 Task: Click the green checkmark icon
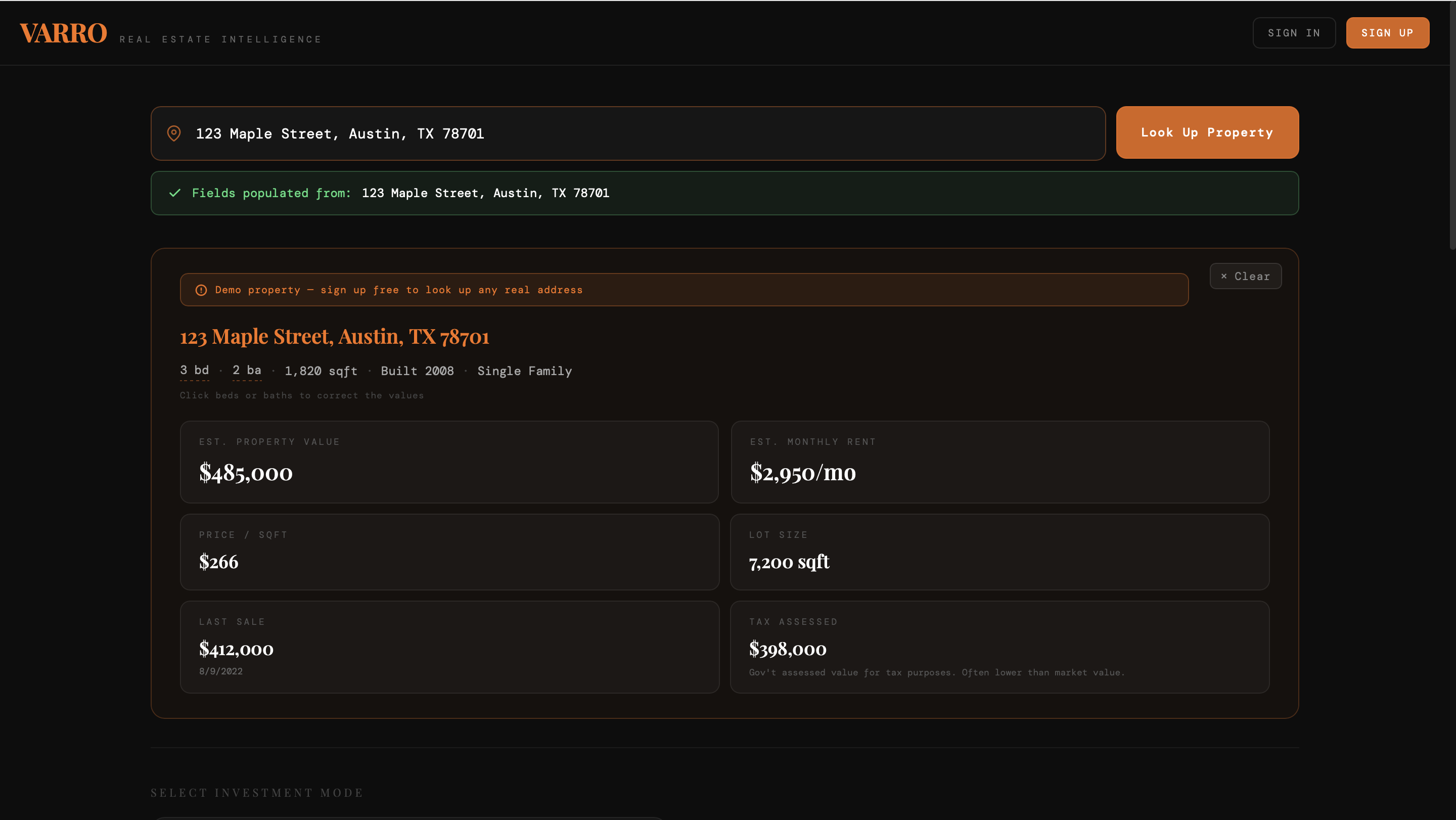point(174,193)
